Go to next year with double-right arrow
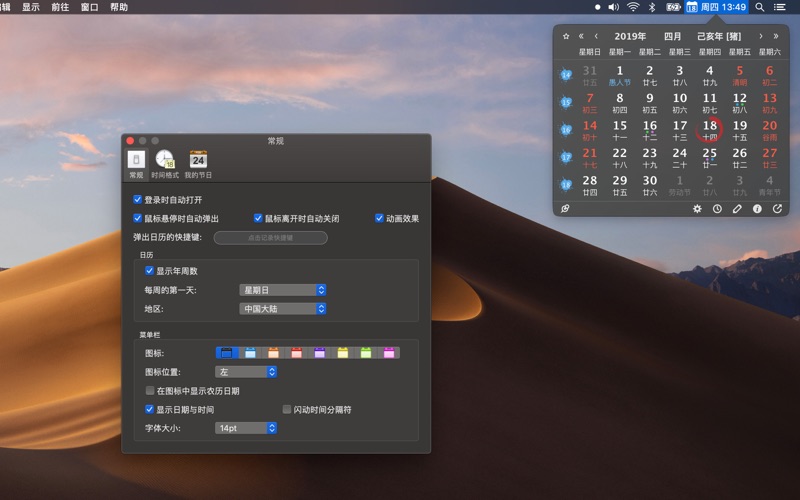This screenshot has width=800, height=500. click(776, 36)
